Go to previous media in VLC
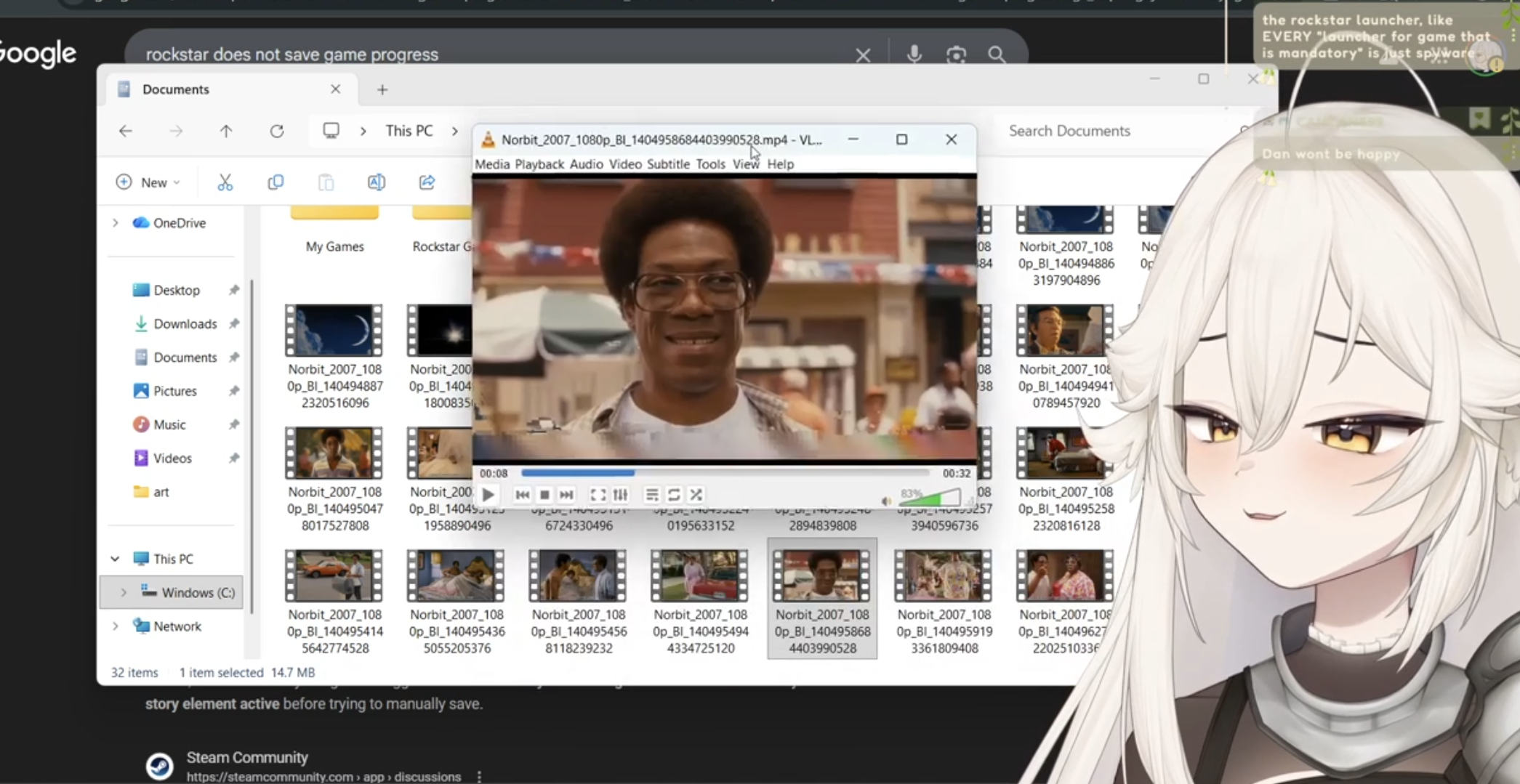The width and height of the screenshot is (1520, 784). 522,495
